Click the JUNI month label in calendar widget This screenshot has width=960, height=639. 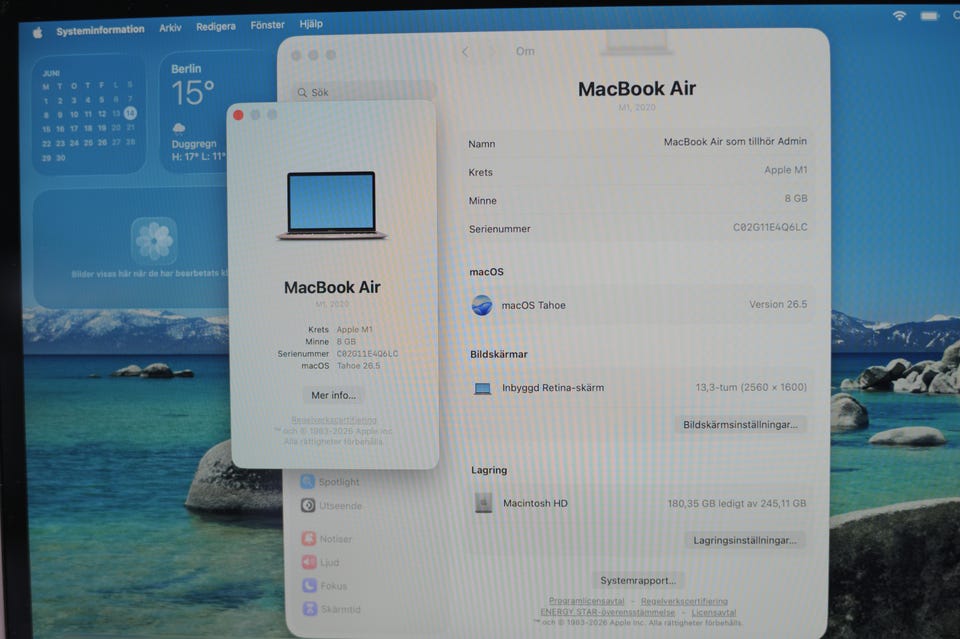51,73
